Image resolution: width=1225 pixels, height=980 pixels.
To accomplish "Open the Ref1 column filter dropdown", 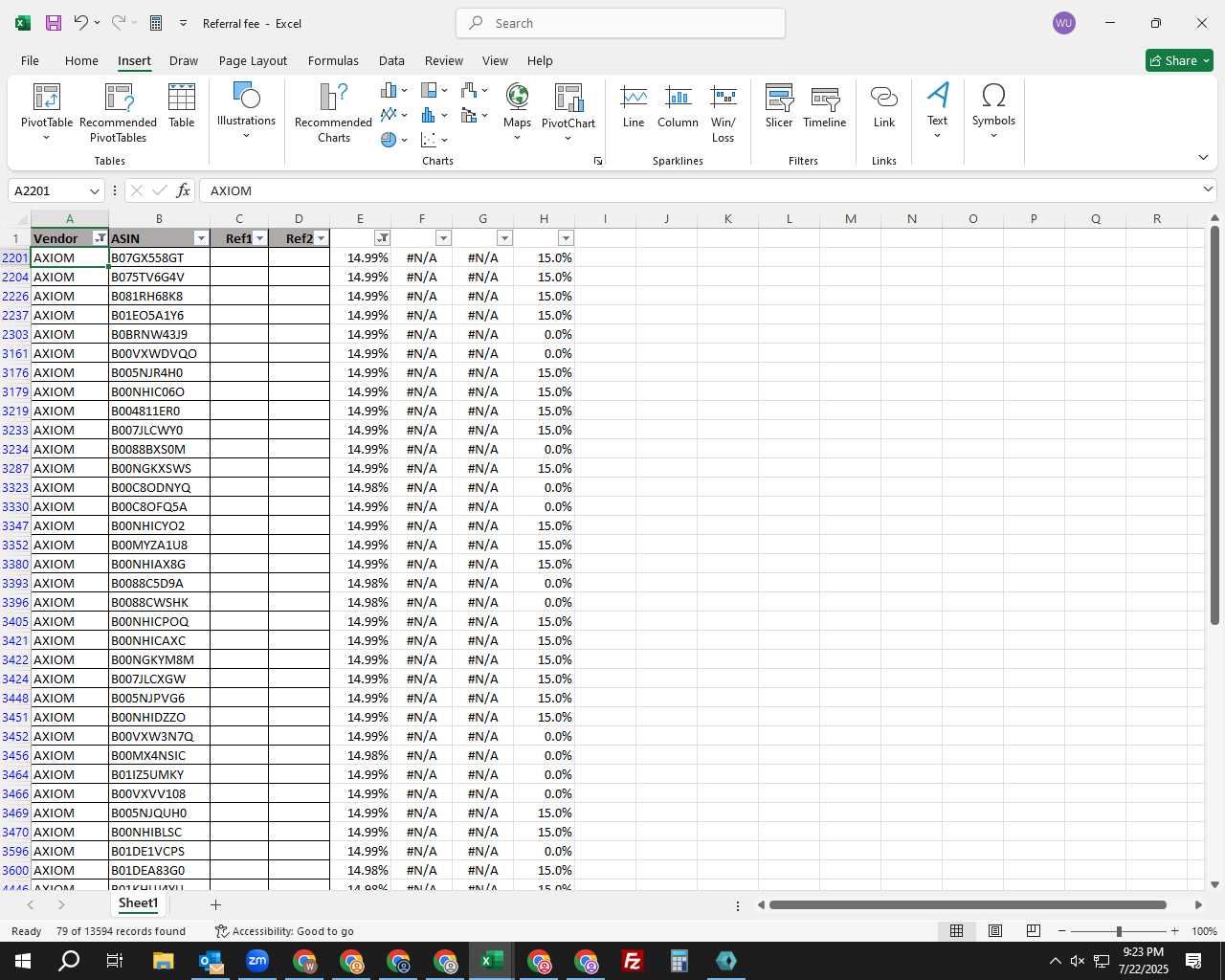I will 259,238.
